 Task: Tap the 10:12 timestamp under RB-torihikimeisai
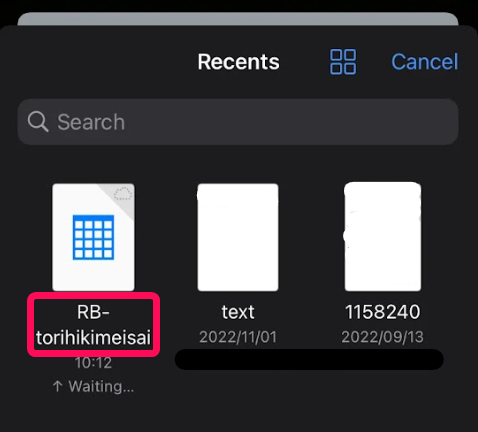(x=93, y=363)
